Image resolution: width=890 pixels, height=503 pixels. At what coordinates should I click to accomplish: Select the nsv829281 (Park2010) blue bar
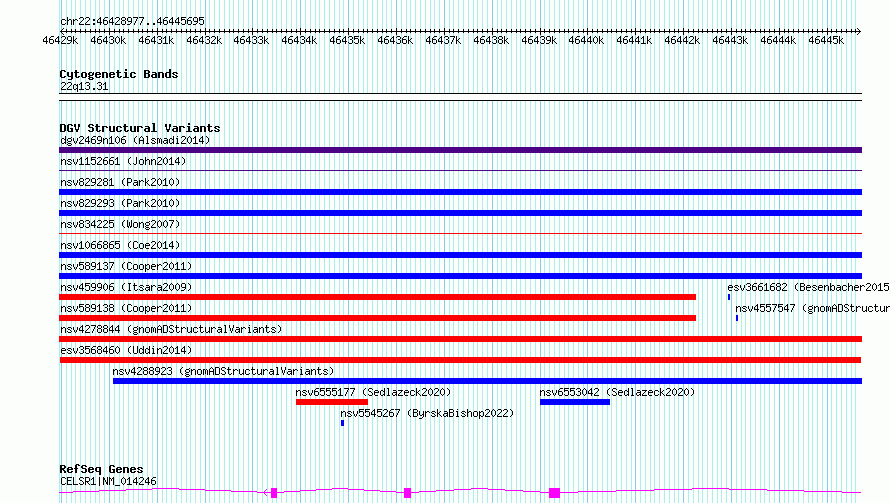(460, 192)
